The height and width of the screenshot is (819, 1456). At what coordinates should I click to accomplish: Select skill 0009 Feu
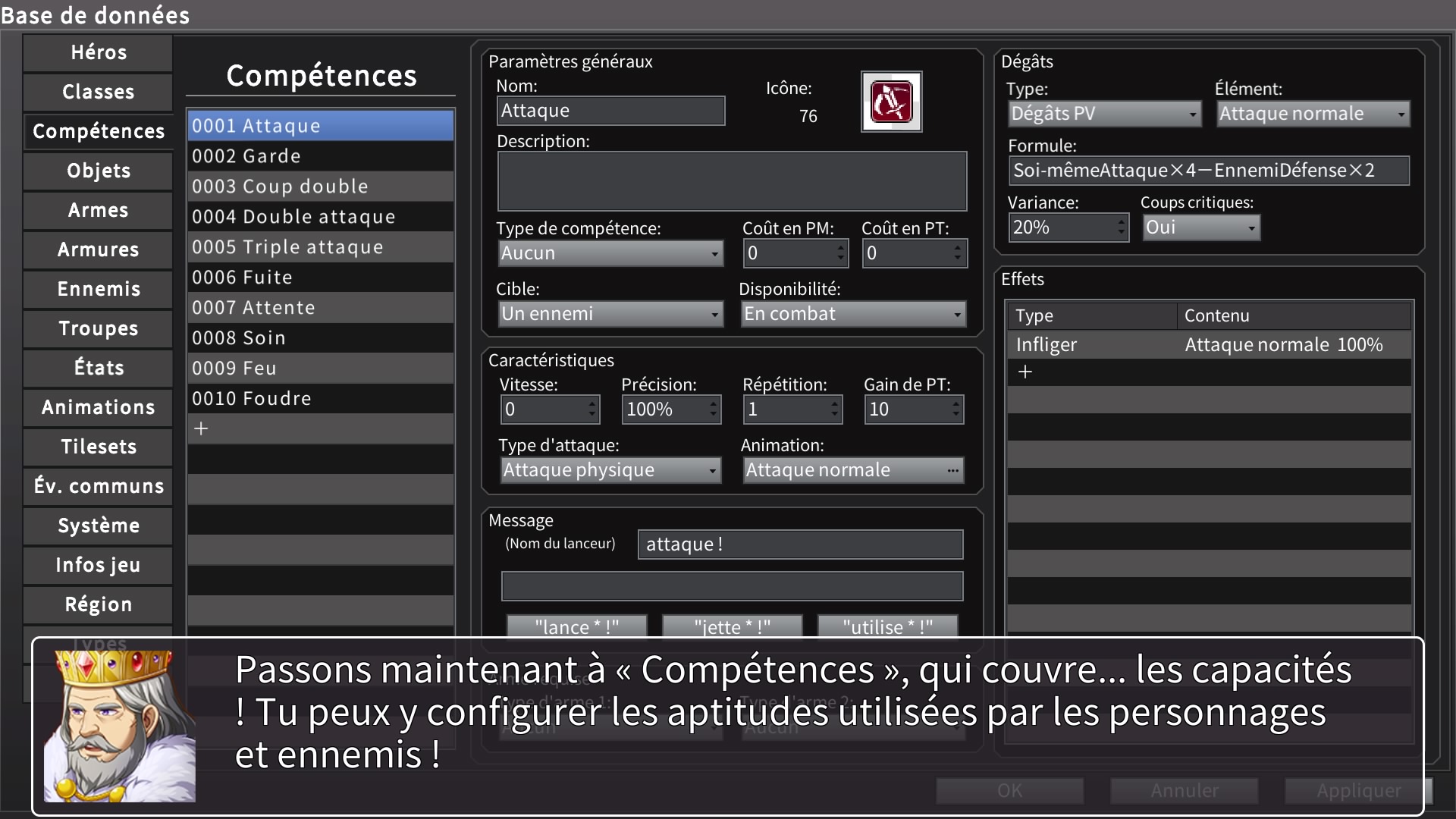(321, 369)
